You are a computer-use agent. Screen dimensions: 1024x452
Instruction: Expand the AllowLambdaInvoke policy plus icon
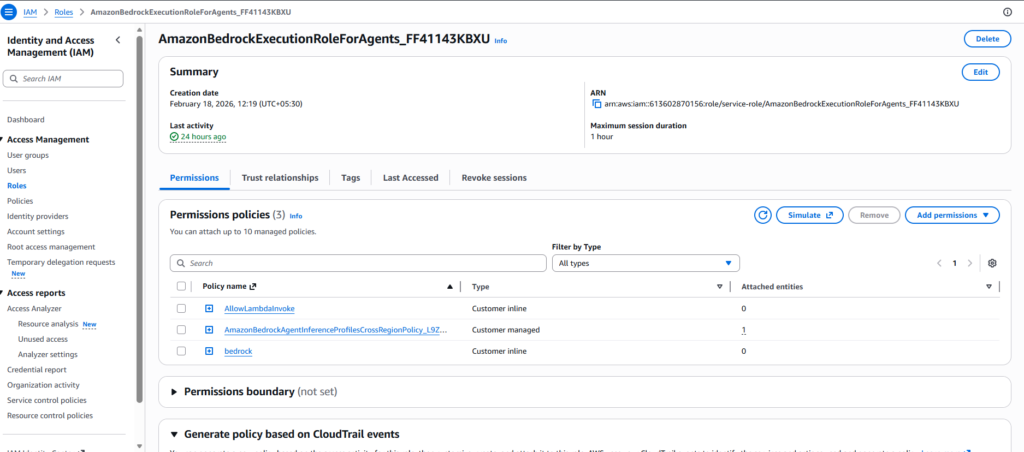coord(210,308)
